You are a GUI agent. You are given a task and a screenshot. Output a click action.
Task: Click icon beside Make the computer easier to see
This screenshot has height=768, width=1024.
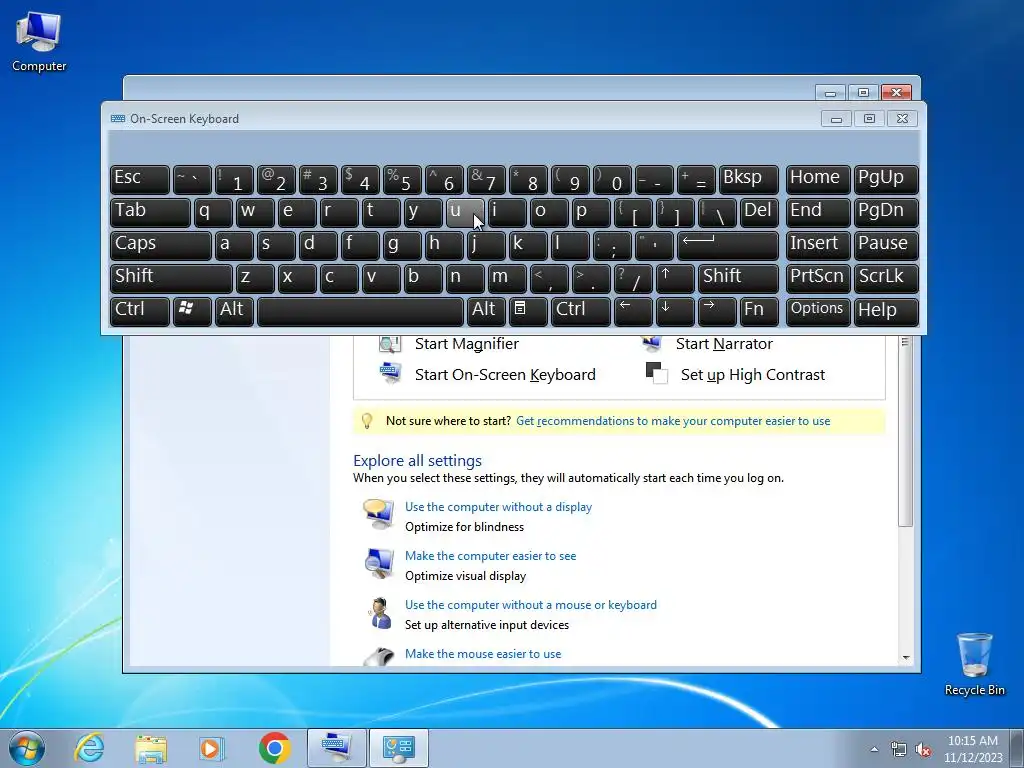pyautogui.click(x=379, y=563)
